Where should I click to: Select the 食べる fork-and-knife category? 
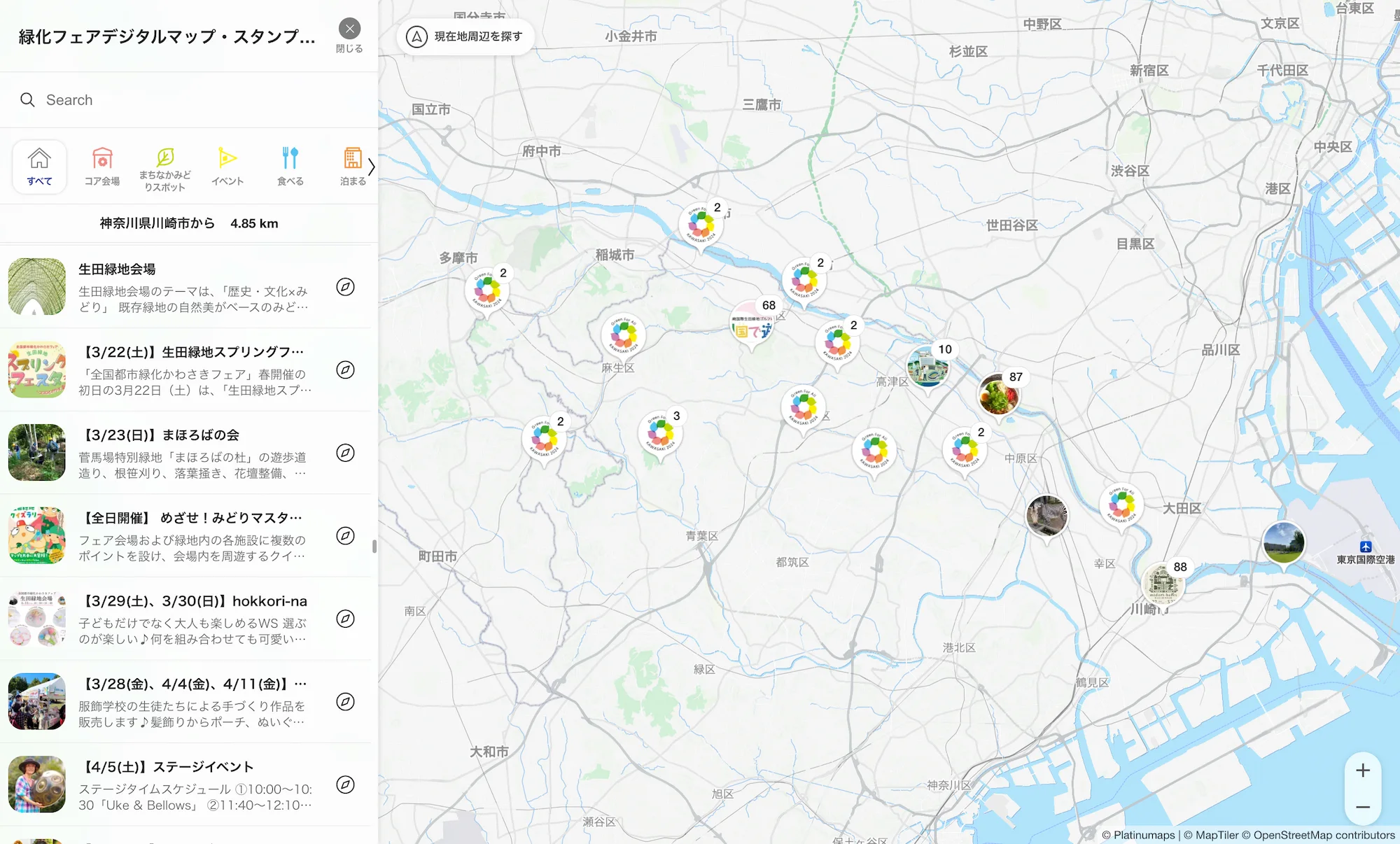point(290,167)
